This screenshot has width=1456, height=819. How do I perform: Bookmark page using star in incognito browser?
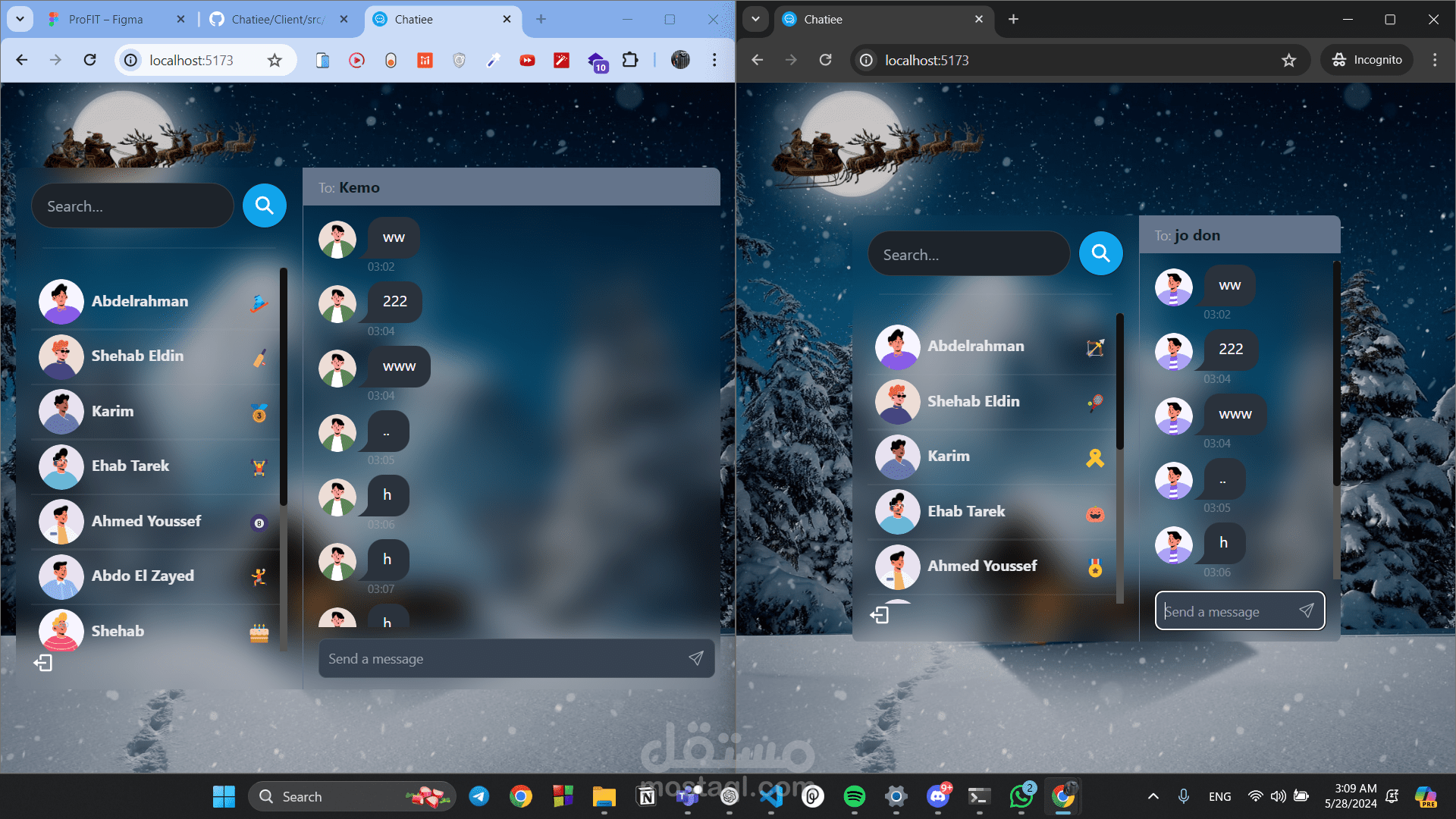point(1288,60)
